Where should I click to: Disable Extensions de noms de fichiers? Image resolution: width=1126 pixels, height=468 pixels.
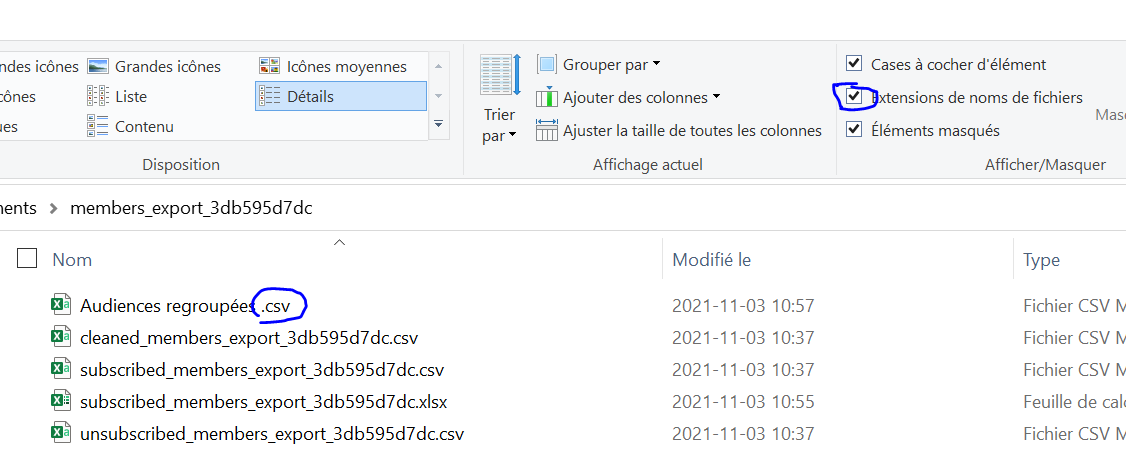pos(854,98)
